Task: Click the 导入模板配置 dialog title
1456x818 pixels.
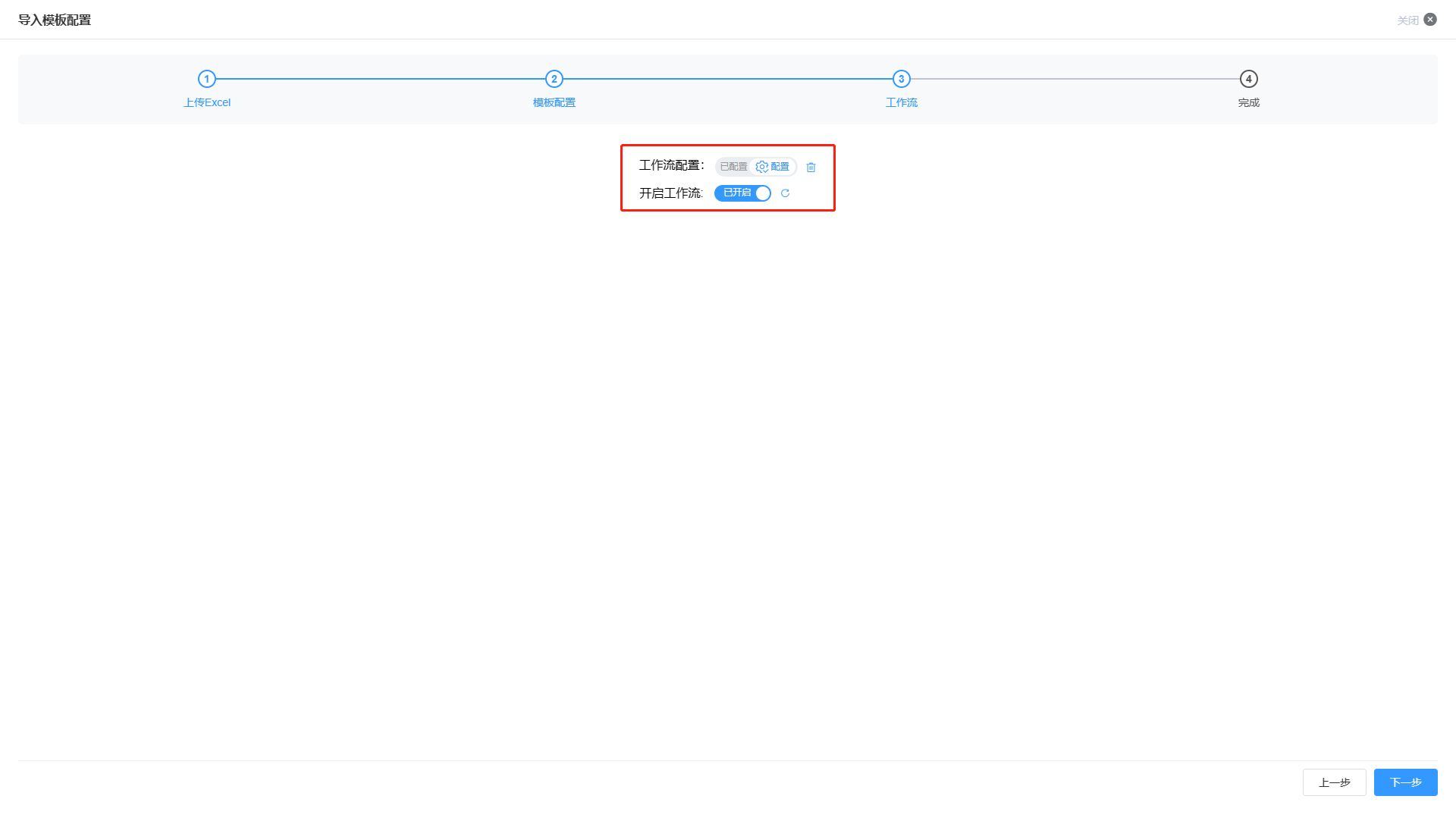Action: coord(55,20)
